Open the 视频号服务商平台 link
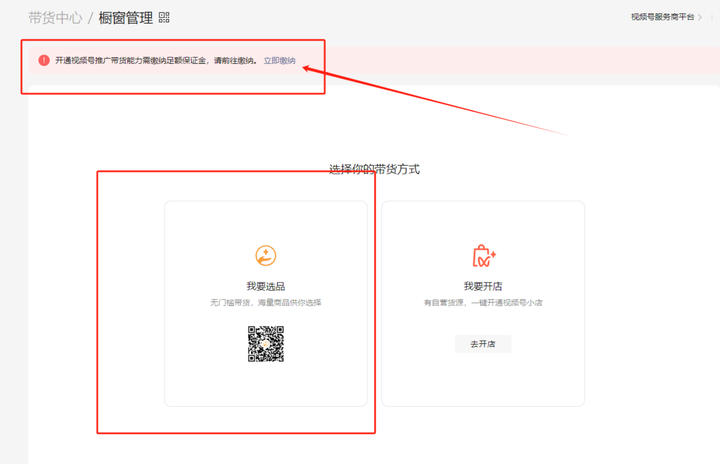This screenshot has height=464, width=720. (x=662, y=17)
